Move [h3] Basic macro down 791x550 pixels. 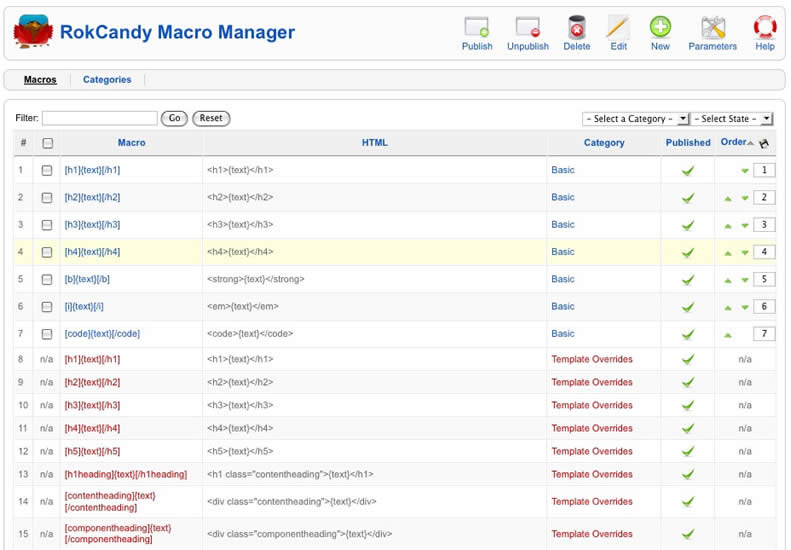(745, 226)
